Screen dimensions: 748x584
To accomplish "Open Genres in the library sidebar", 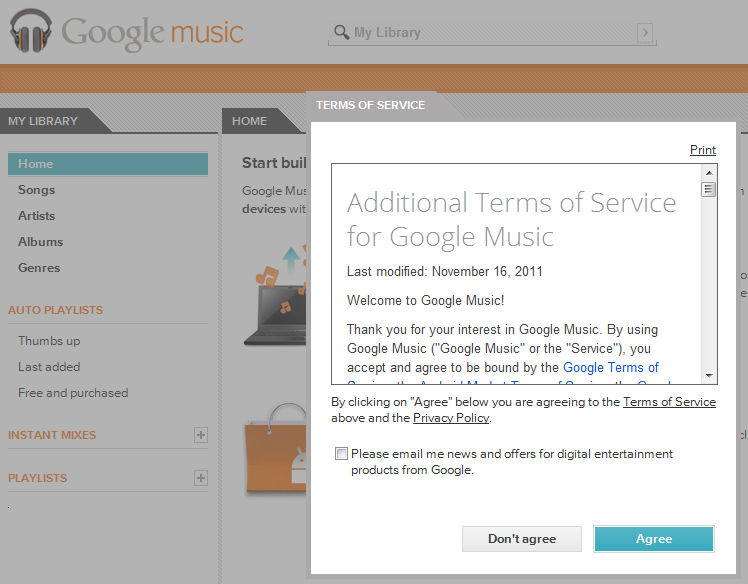I will [39, 268].
